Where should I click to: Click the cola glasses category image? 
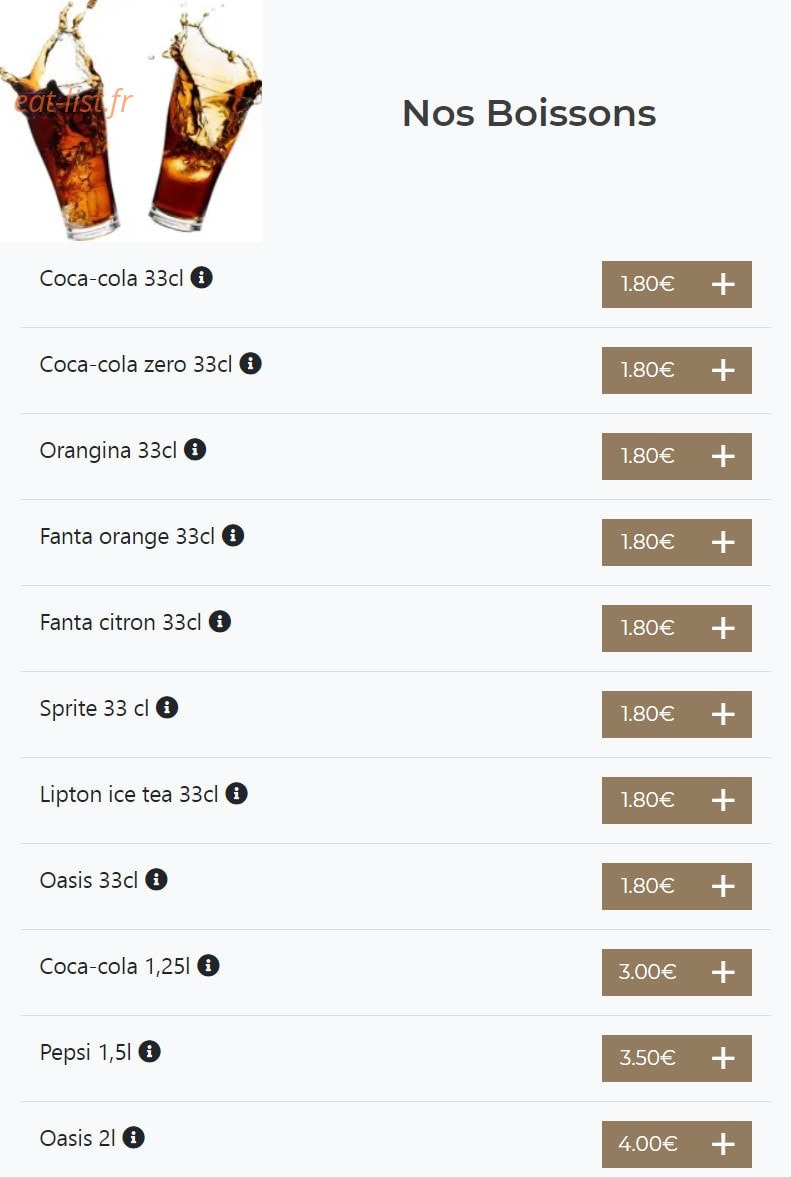coord(131,121)
